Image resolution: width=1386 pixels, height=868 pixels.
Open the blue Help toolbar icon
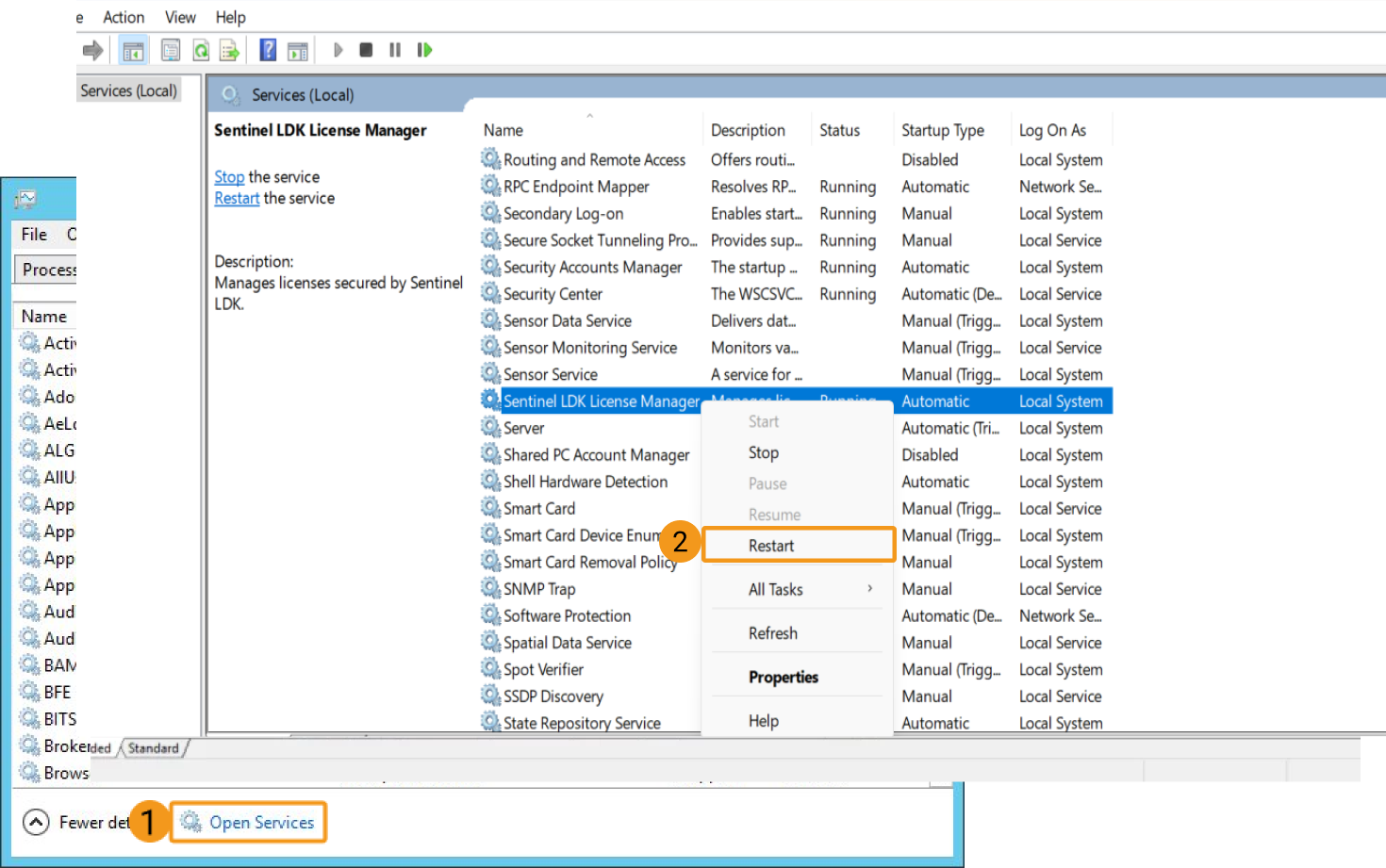pyautogui.click(x=268, y=50)
